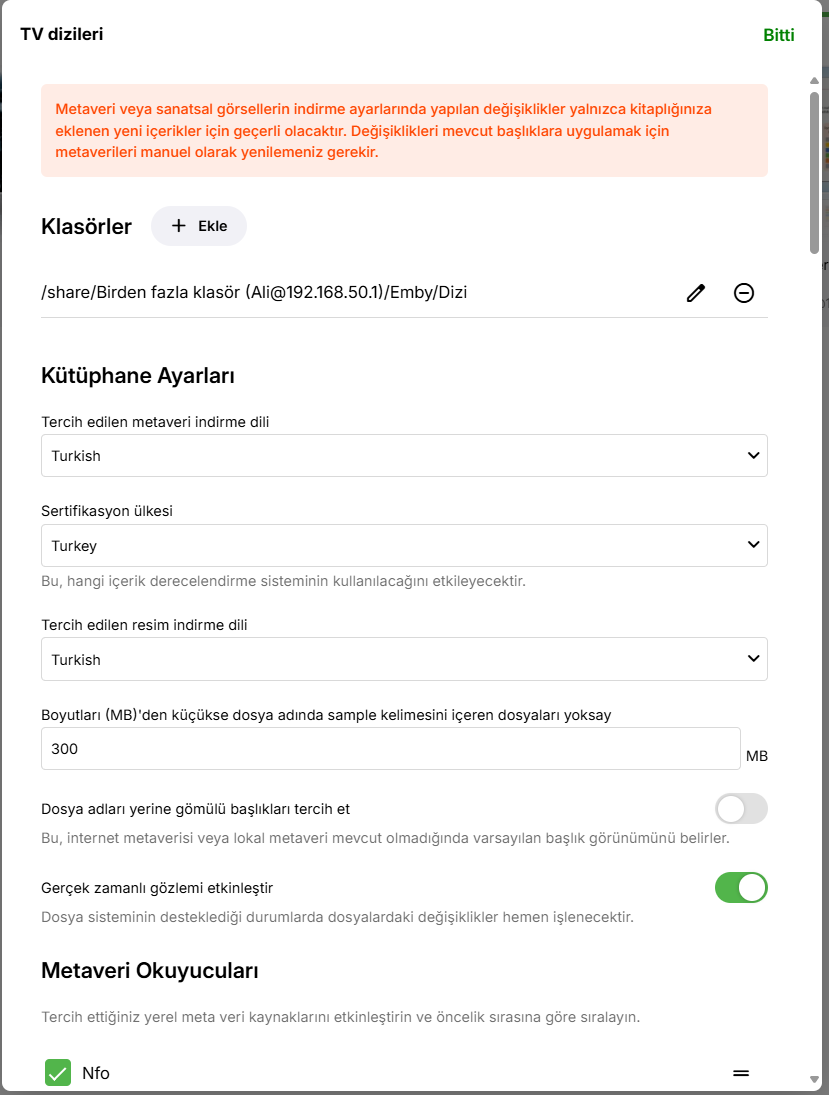Expand preferred image download language dropdown
The image size is (829, 1095).
click(404, 660)
